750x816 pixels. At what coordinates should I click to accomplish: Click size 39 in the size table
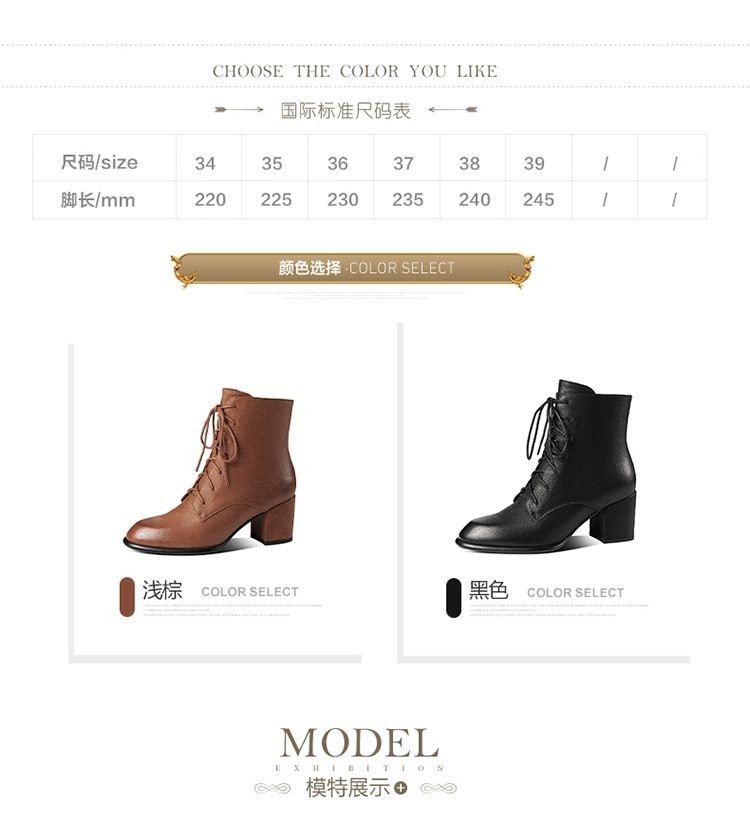(534, 163)
